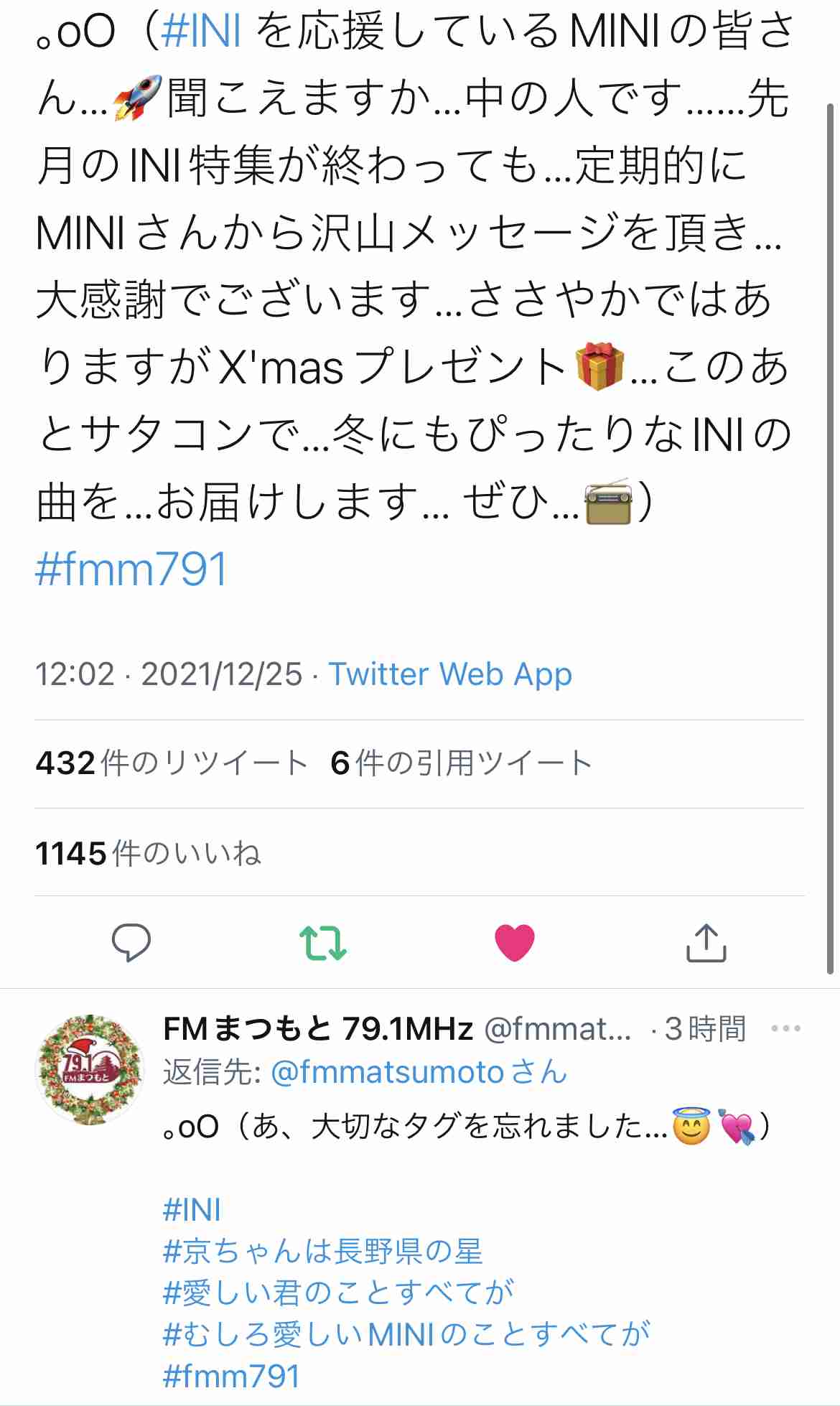Toggle the green retweet icon

coord(323,943)
